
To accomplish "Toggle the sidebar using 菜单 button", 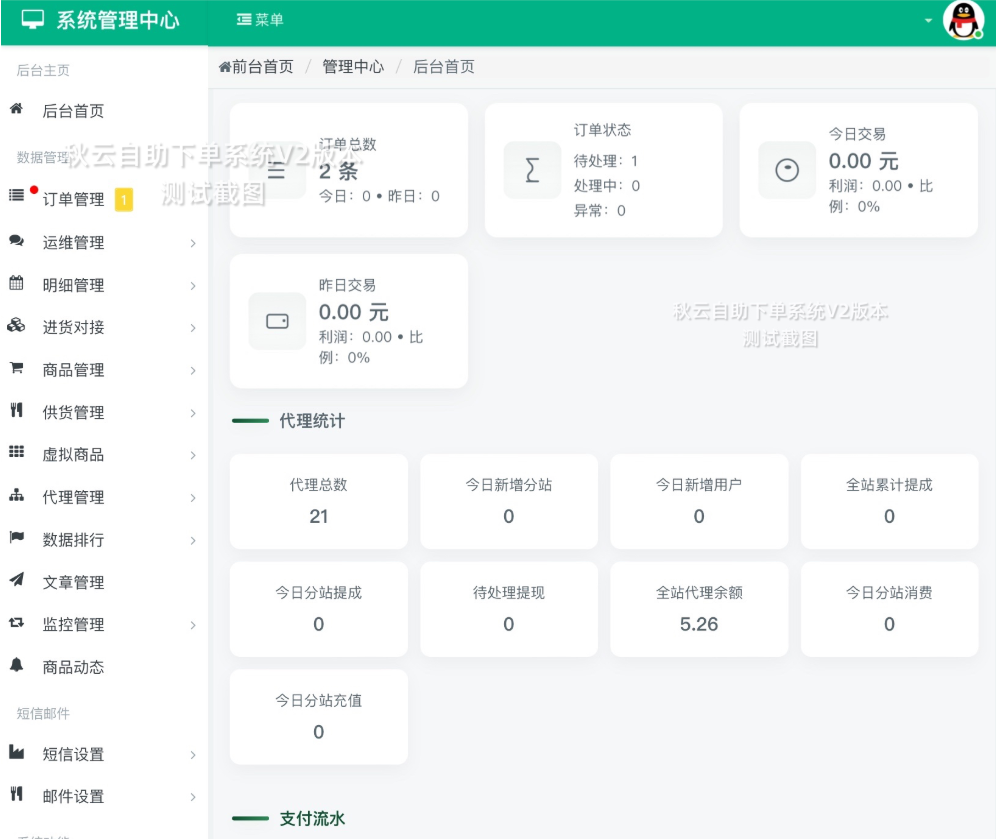I will (x=260, y=20).
